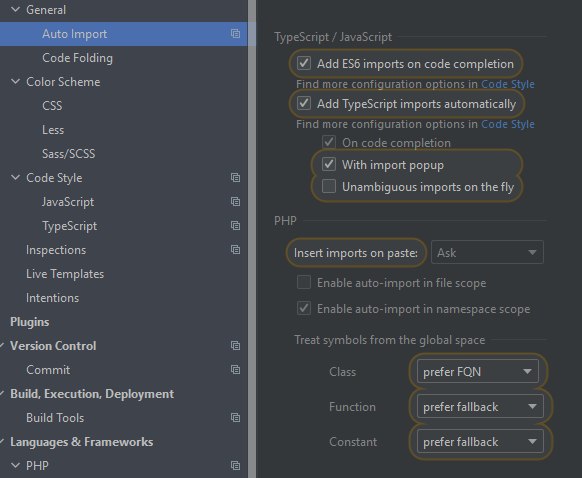
Task: Uncheck With import popup
Action: coord(329,164)
